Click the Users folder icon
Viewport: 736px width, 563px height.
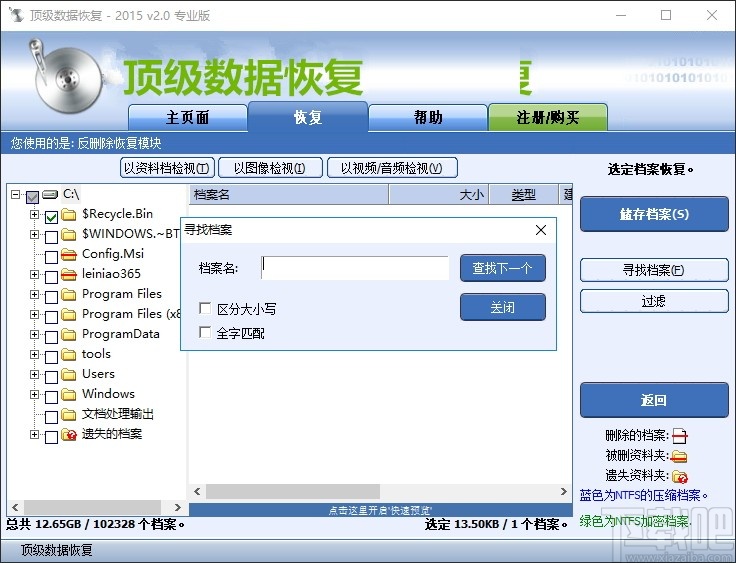pos(69,375)
